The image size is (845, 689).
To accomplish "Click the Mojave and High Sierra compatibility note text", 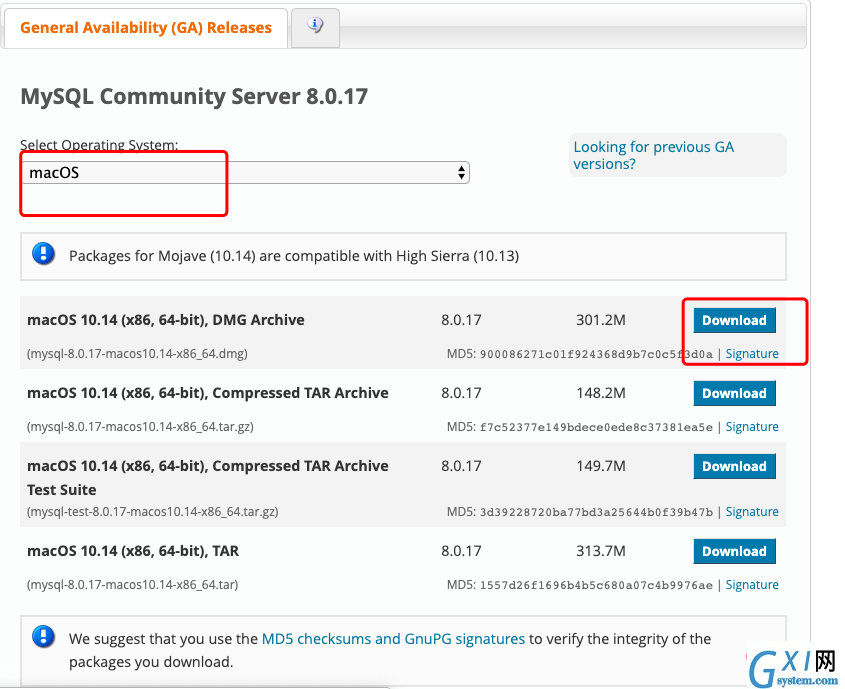I will [x=294, y=256].
